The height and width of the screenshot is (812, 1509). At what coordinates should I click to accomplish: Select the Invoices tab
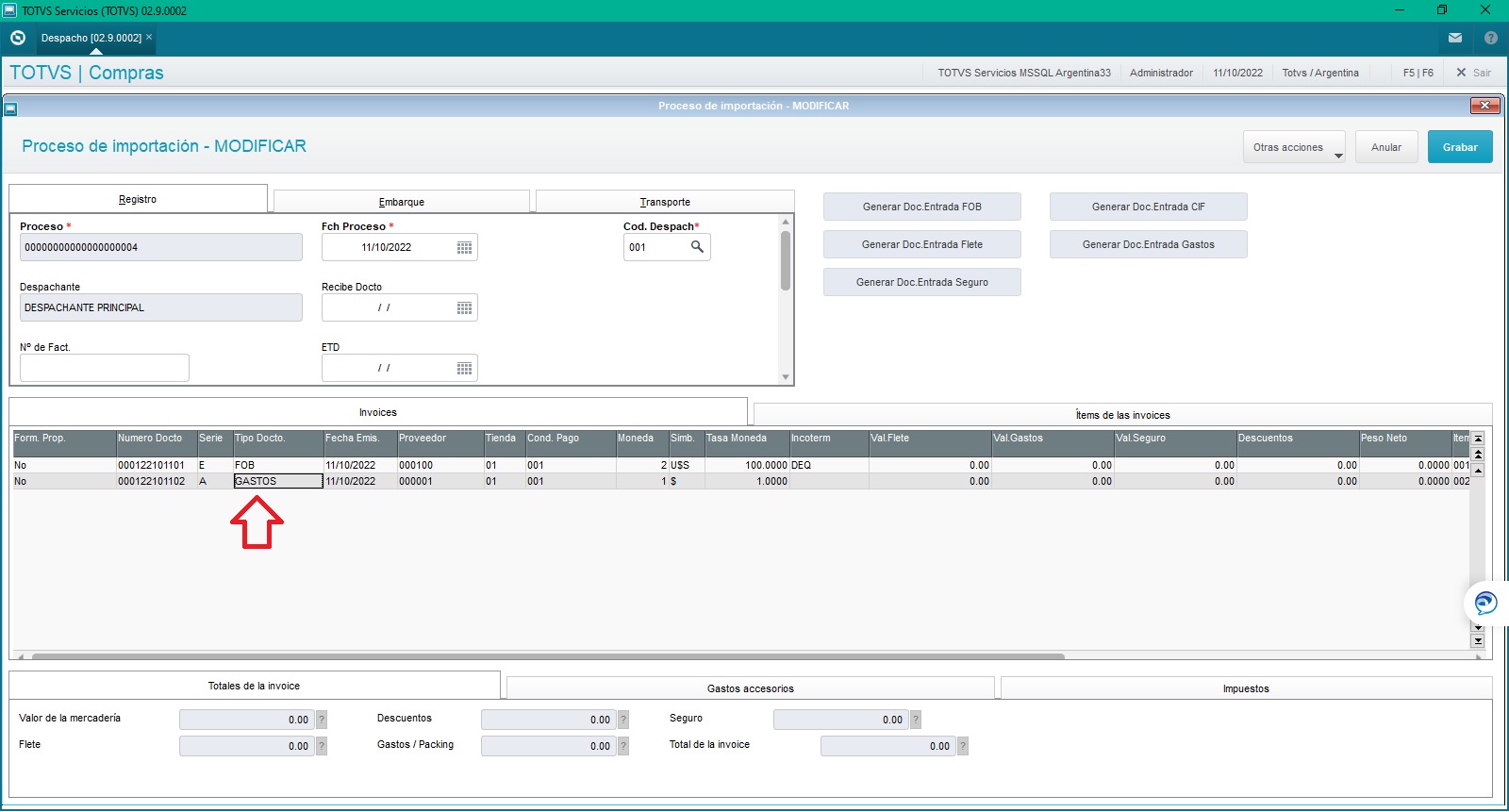pyautogui.click(x=378, y=412)
